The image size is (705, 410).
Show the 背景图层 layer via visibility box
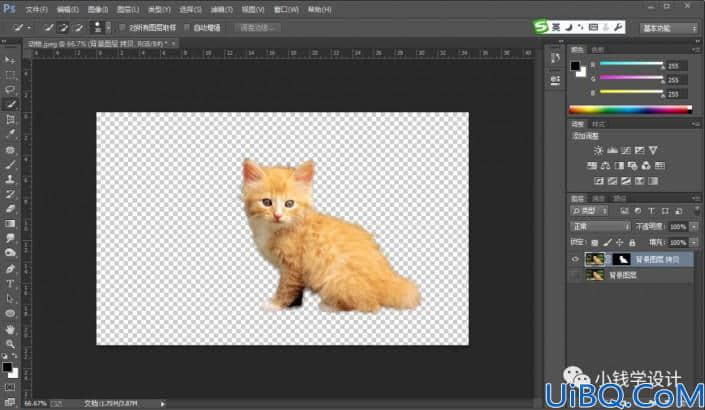575,275
